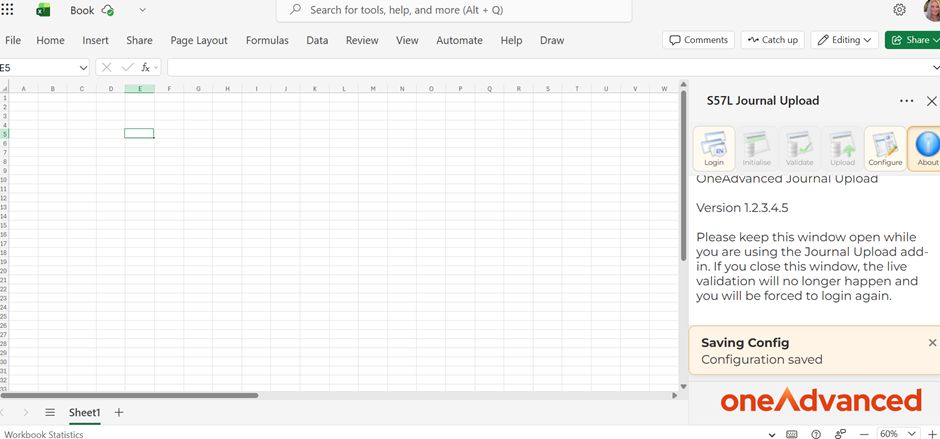Click the search for tools box

click(x=454, y=10)
